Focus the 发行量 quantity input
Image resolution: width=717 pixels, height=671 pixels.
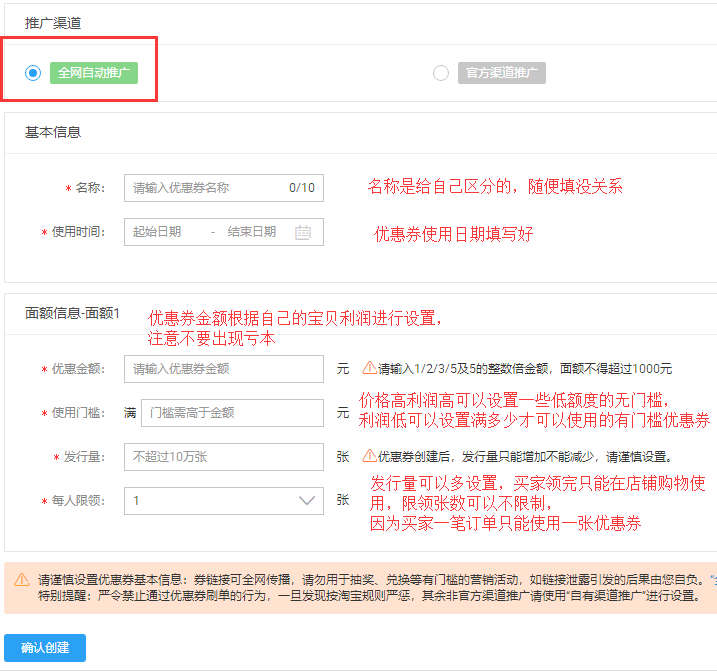click(223, 457)
